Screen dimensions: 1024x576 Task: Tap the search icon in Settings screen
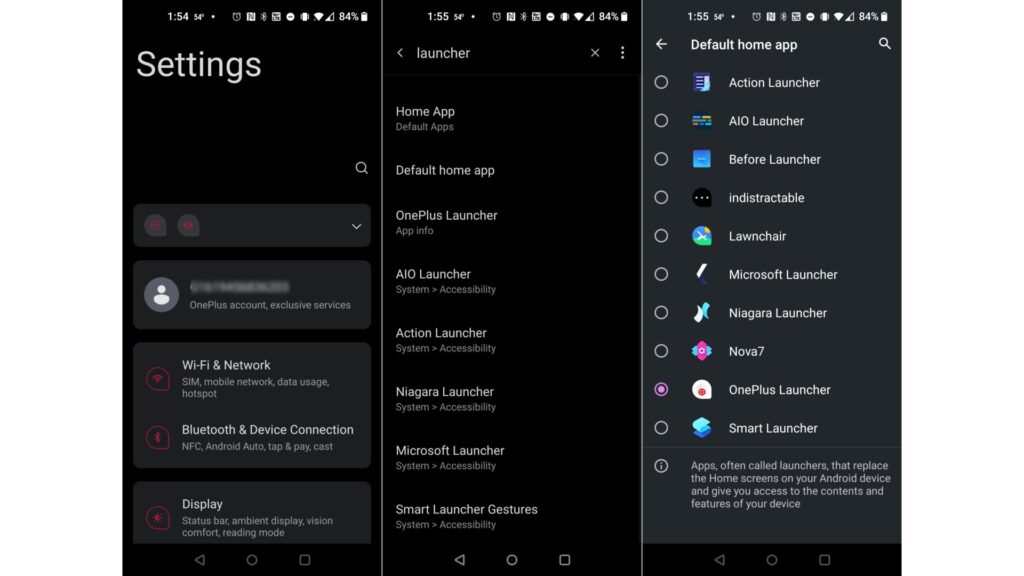tap(361, 168)
